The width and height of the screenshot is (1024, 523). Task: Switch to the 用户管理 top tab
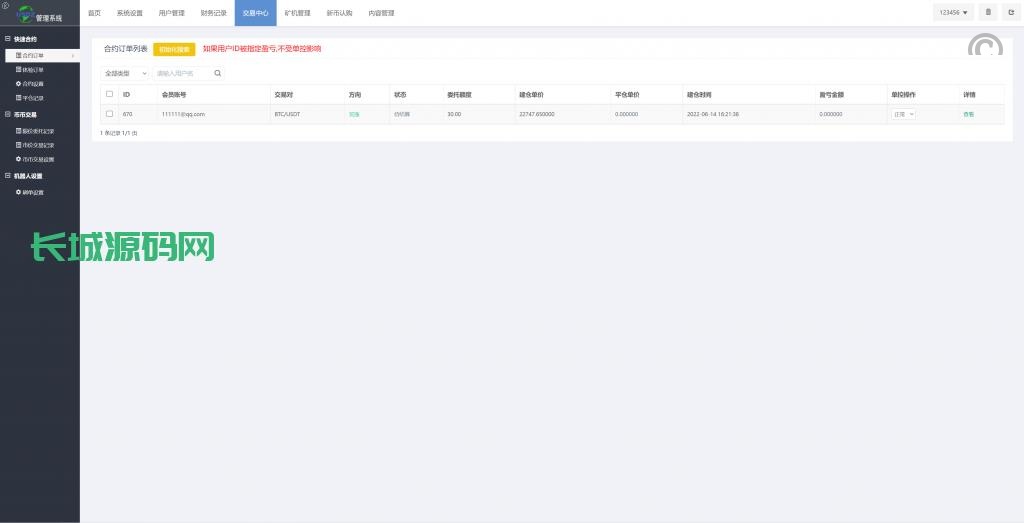pyautogui.click(x=171, y=13)
